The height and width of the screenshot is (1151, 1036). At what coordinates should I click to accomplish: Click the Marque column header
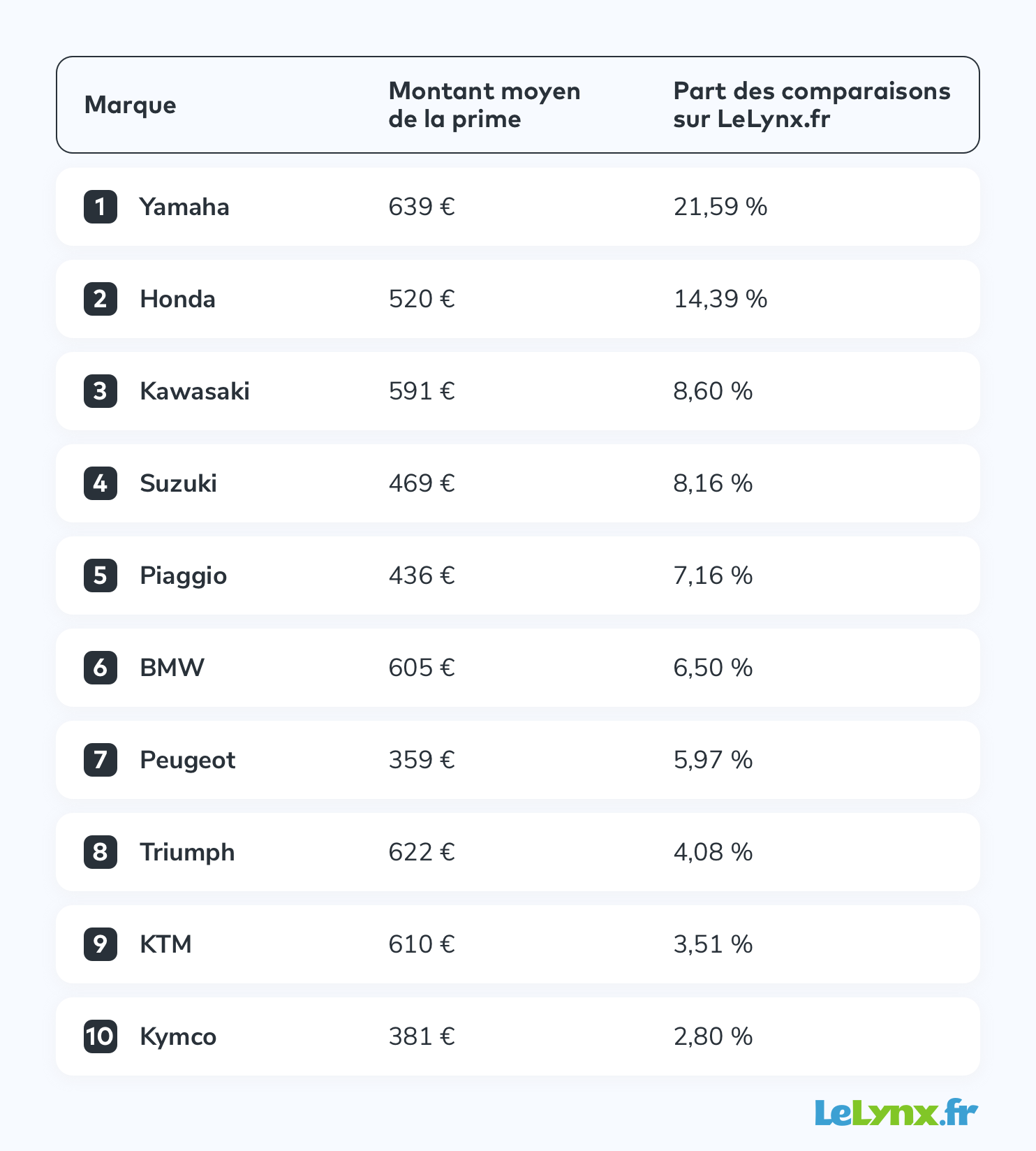click(x=130, y=105)
